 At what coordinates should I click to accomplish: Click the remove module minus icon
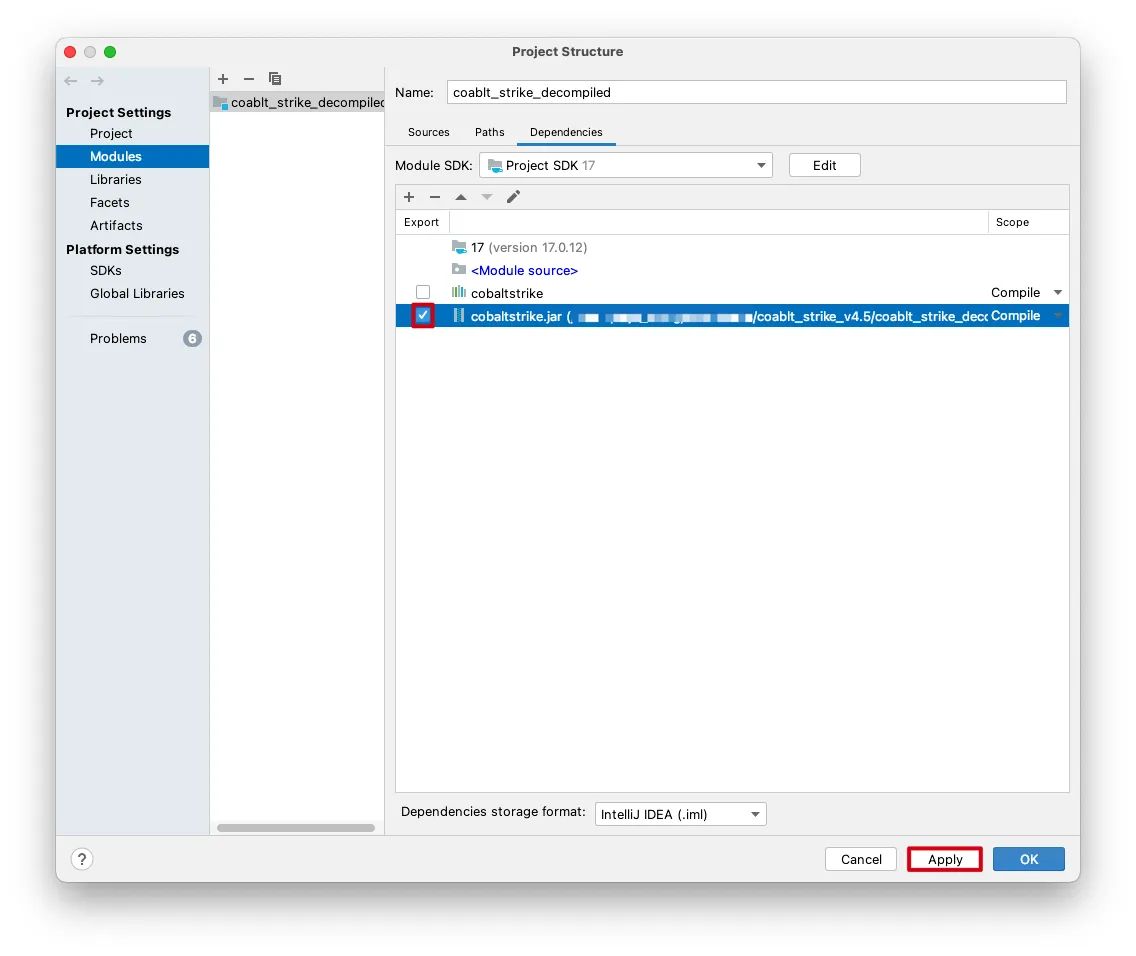click(249, 79)
